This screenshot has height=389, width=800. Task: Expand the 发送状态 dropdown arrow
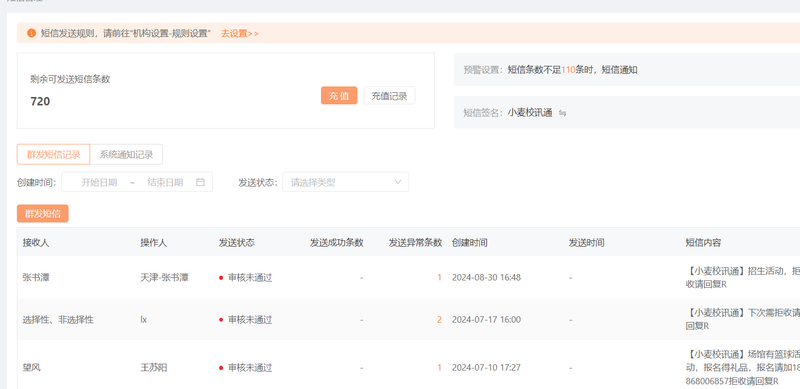398,182
